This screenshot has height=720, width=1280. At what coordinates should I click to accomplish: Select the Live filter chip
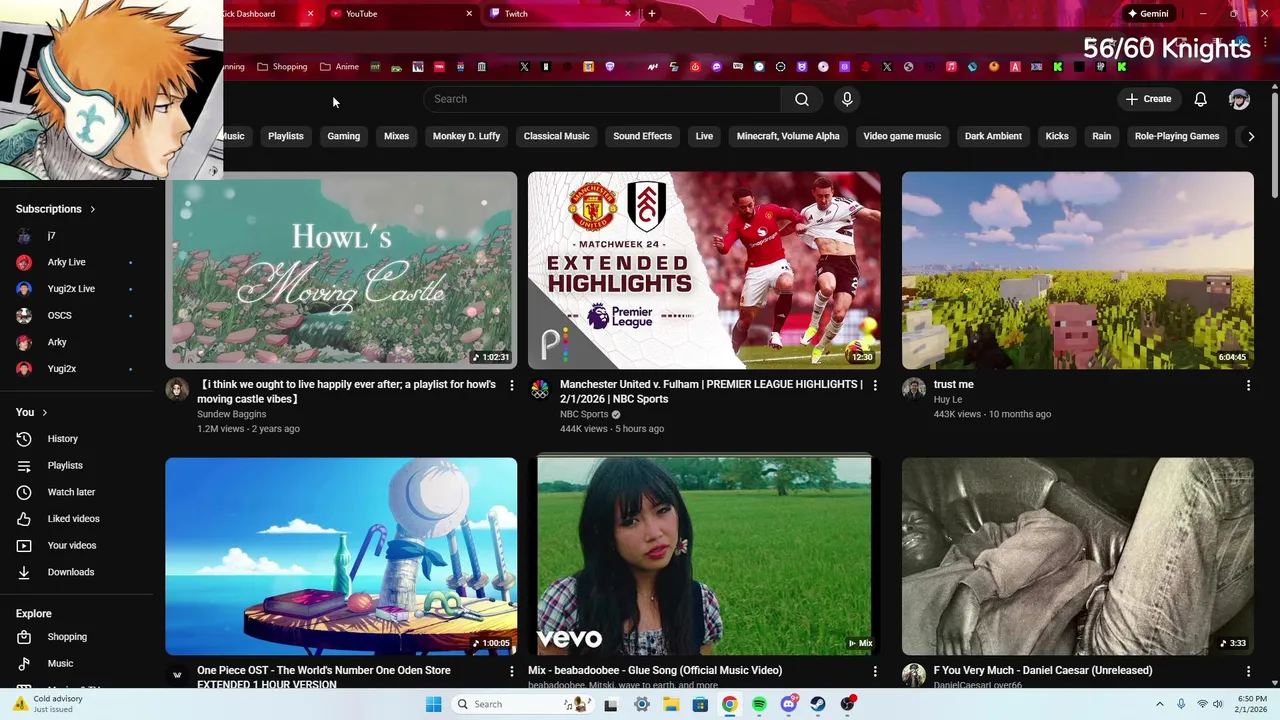[704, 136]
